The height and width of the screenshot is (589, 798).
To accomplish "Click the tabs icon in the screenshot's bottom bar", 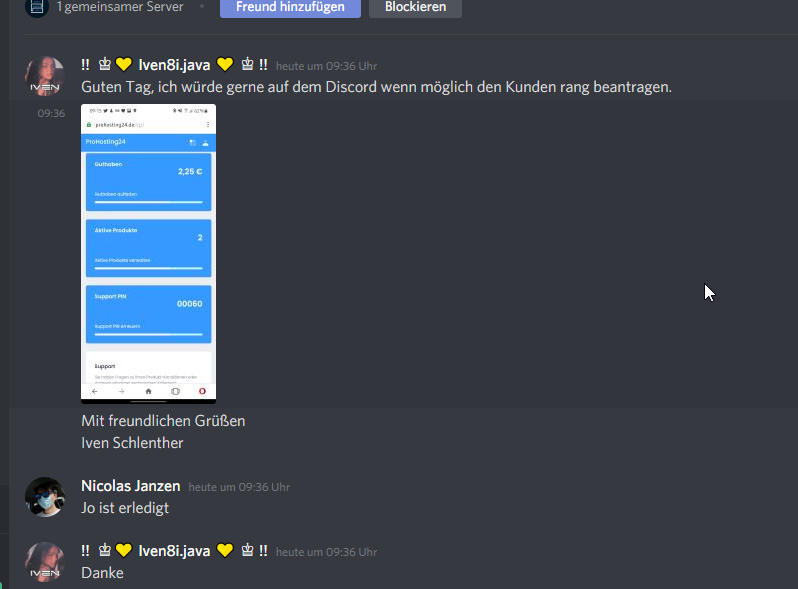I will click(x=176, y=391).
